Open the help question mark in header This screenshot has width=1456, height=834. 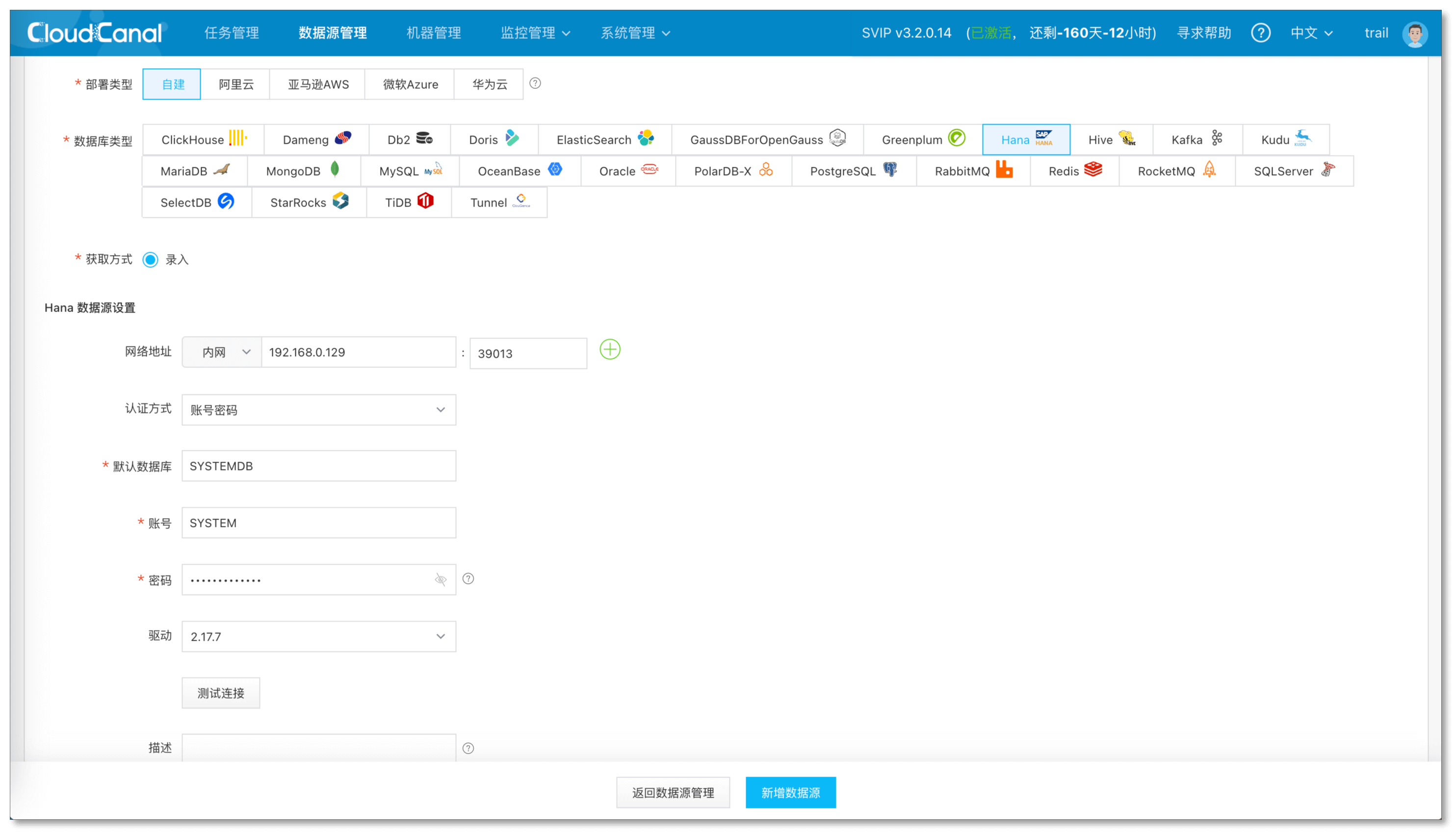1260,33
